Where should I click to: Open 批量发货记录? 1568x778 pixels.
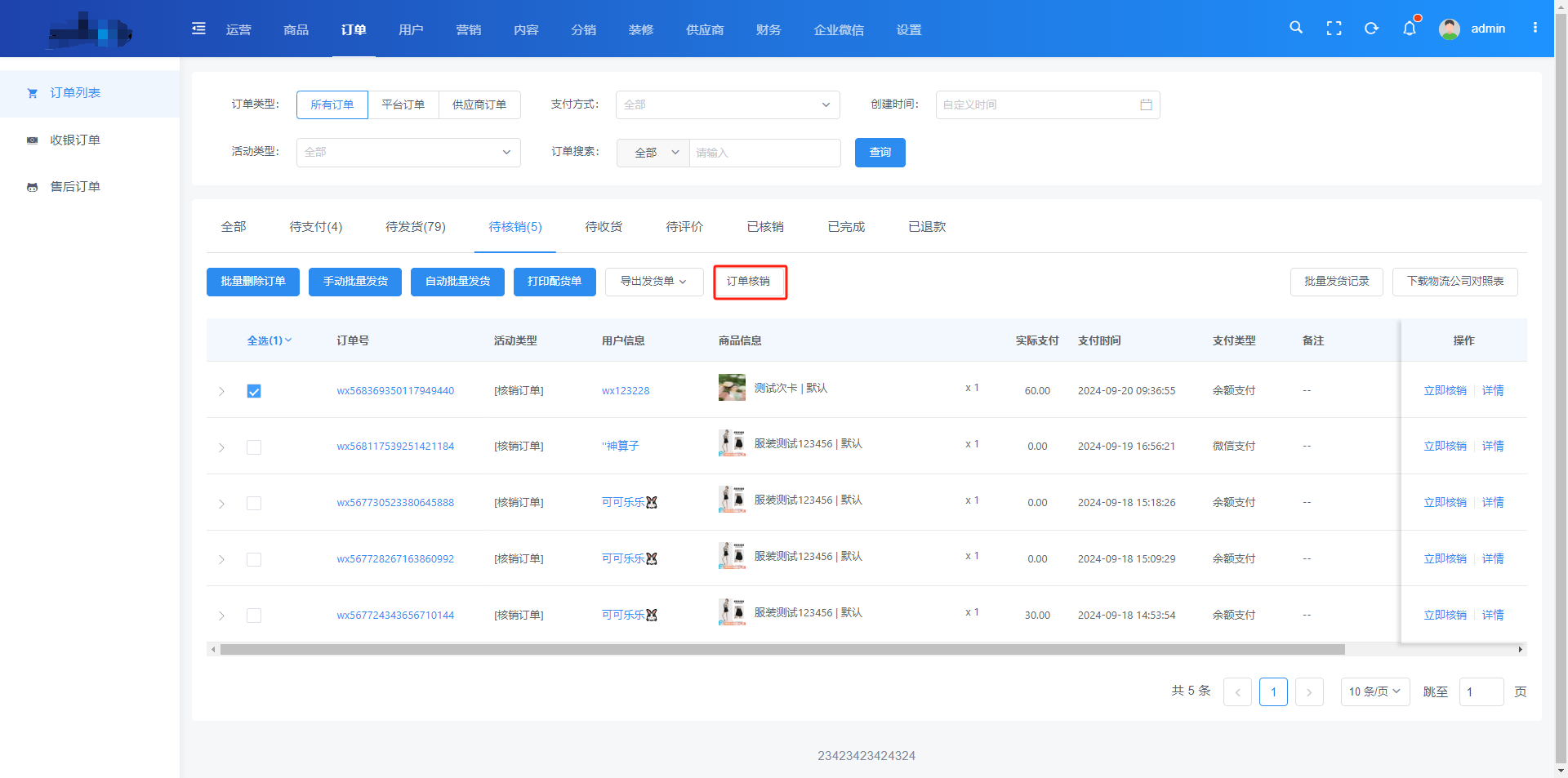[1337, 282]
